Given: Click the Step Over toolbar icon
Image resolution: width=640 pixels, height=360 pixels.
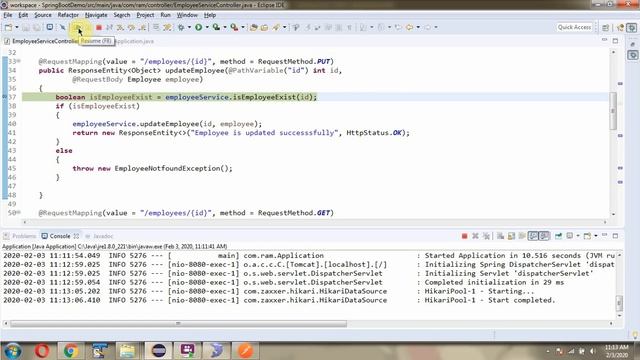Looking at the screenshot, I should [131, 27].
